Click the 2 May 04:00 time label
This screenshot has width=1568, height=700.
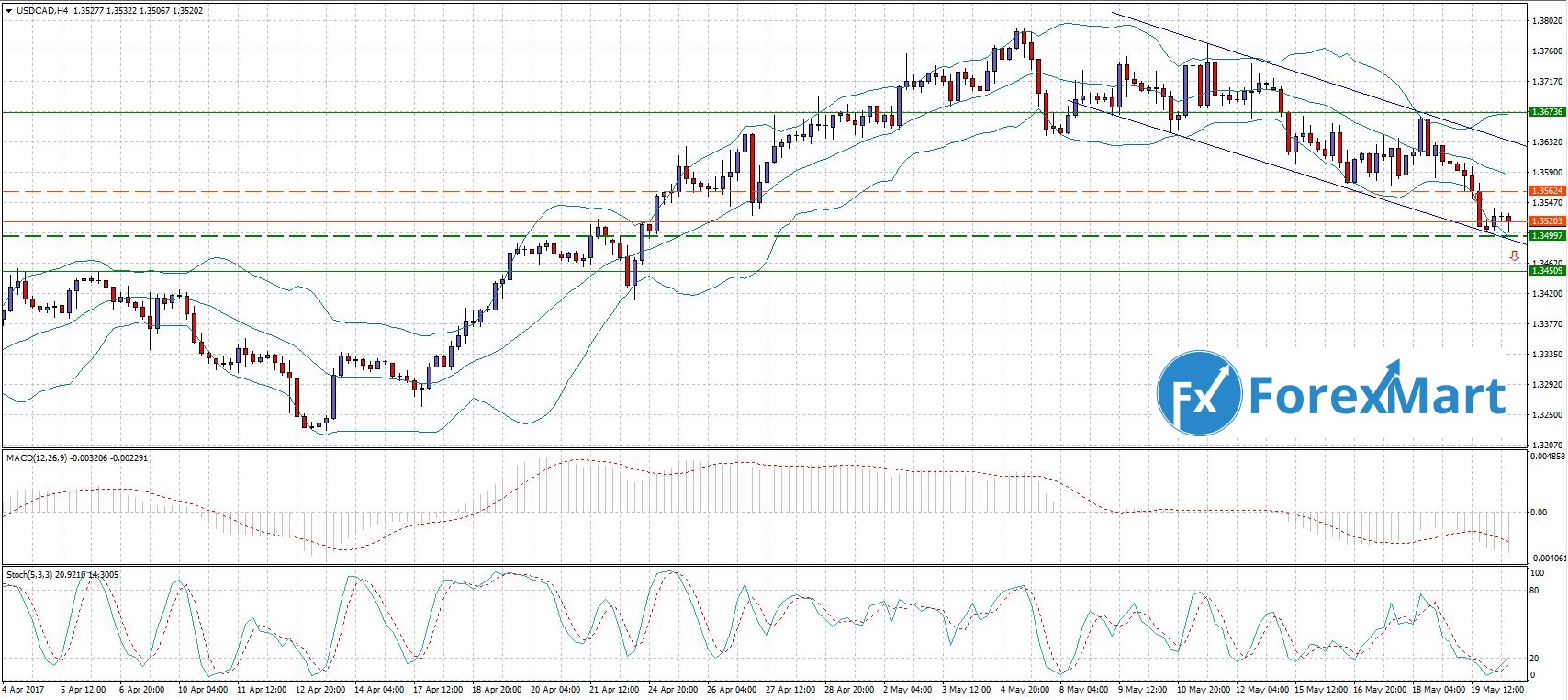[x=907, y=689]
